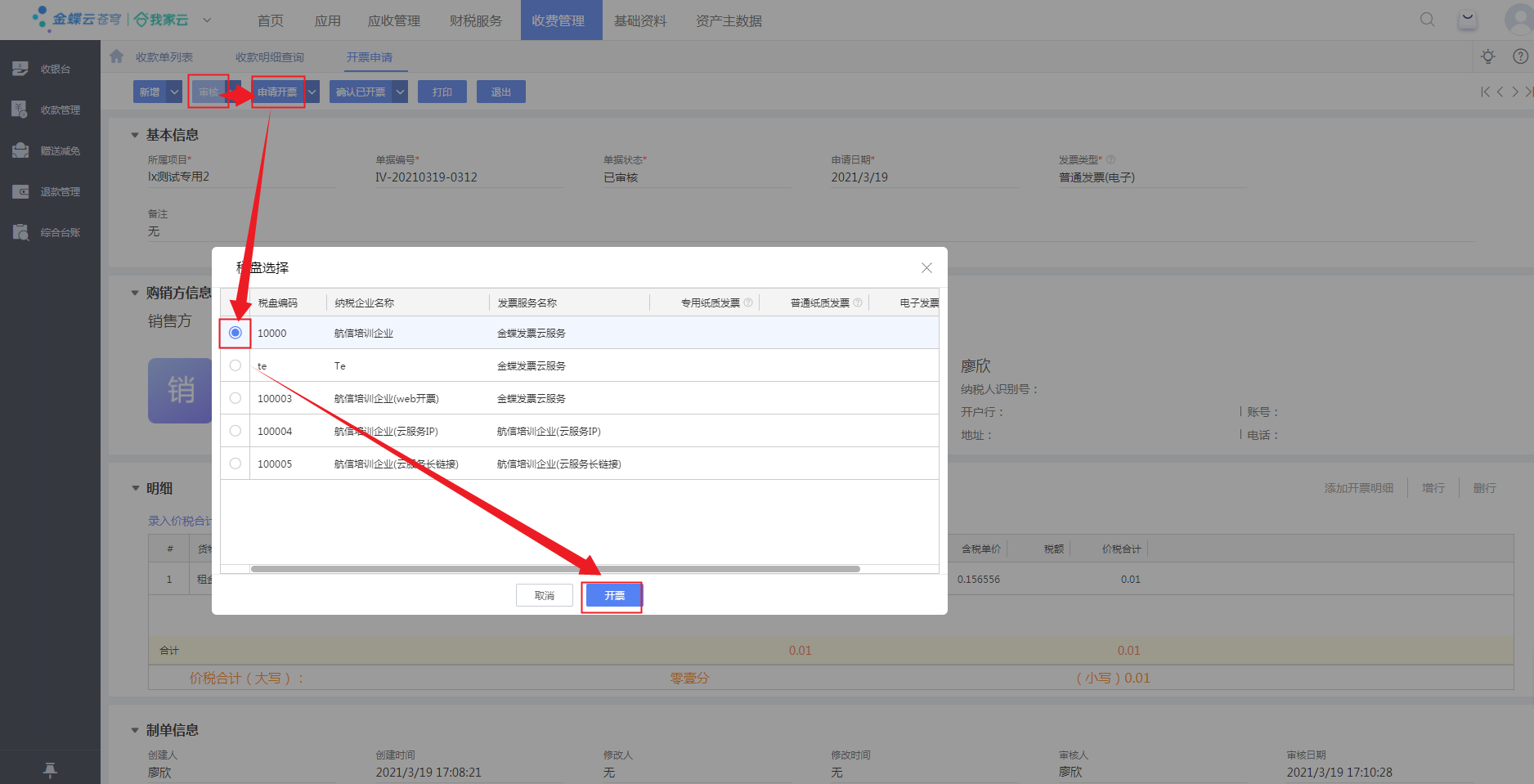This screenshot has height=784, width=1534.
Task: Expand the 申请开票 dropdown arrow
Action: pyautogui.click(x=312, y=92)
